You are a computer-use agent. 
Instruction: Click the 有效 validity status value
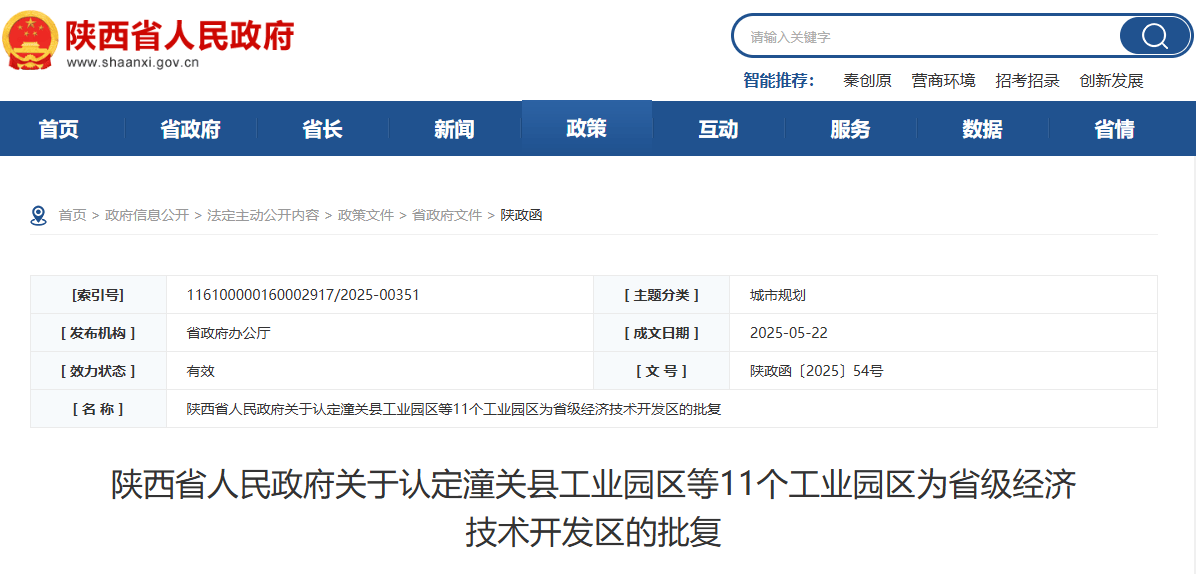201,371
